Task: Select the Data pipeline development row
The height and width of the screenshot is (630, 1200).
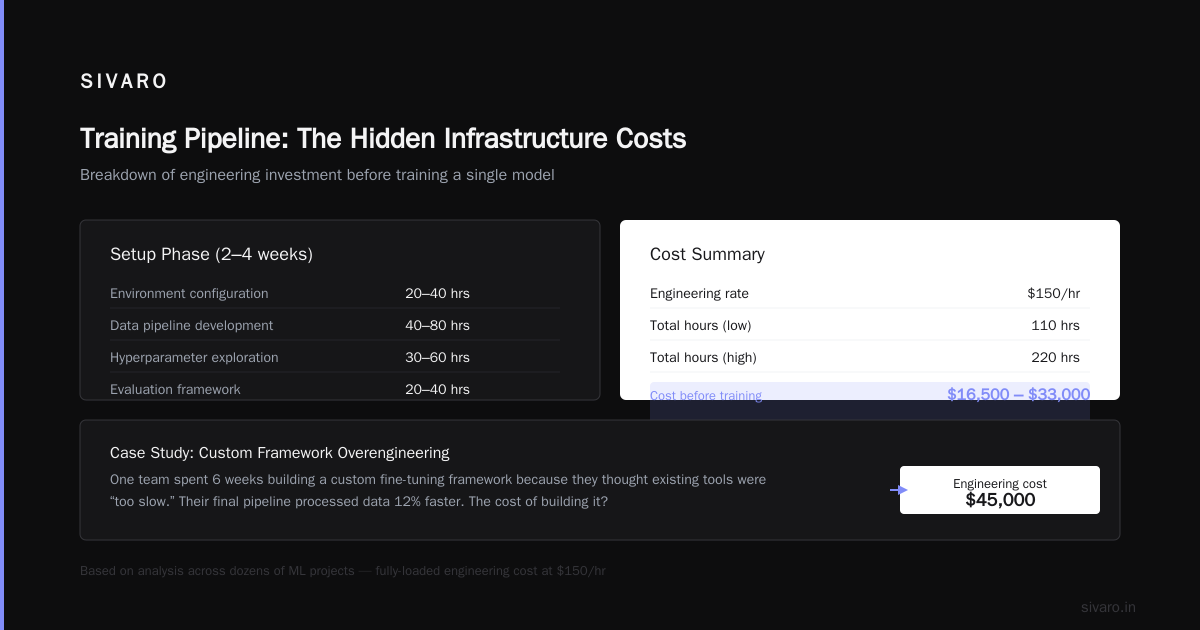Action: click(x=335, y=325)
